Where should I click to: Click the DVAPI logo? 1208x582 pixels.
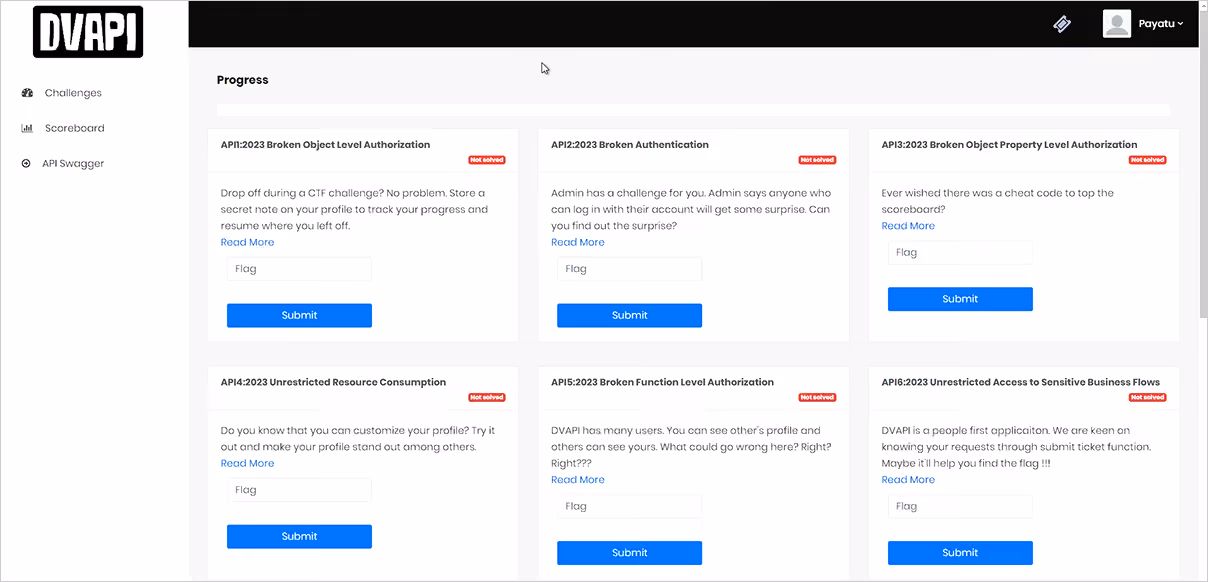(88, 32)
